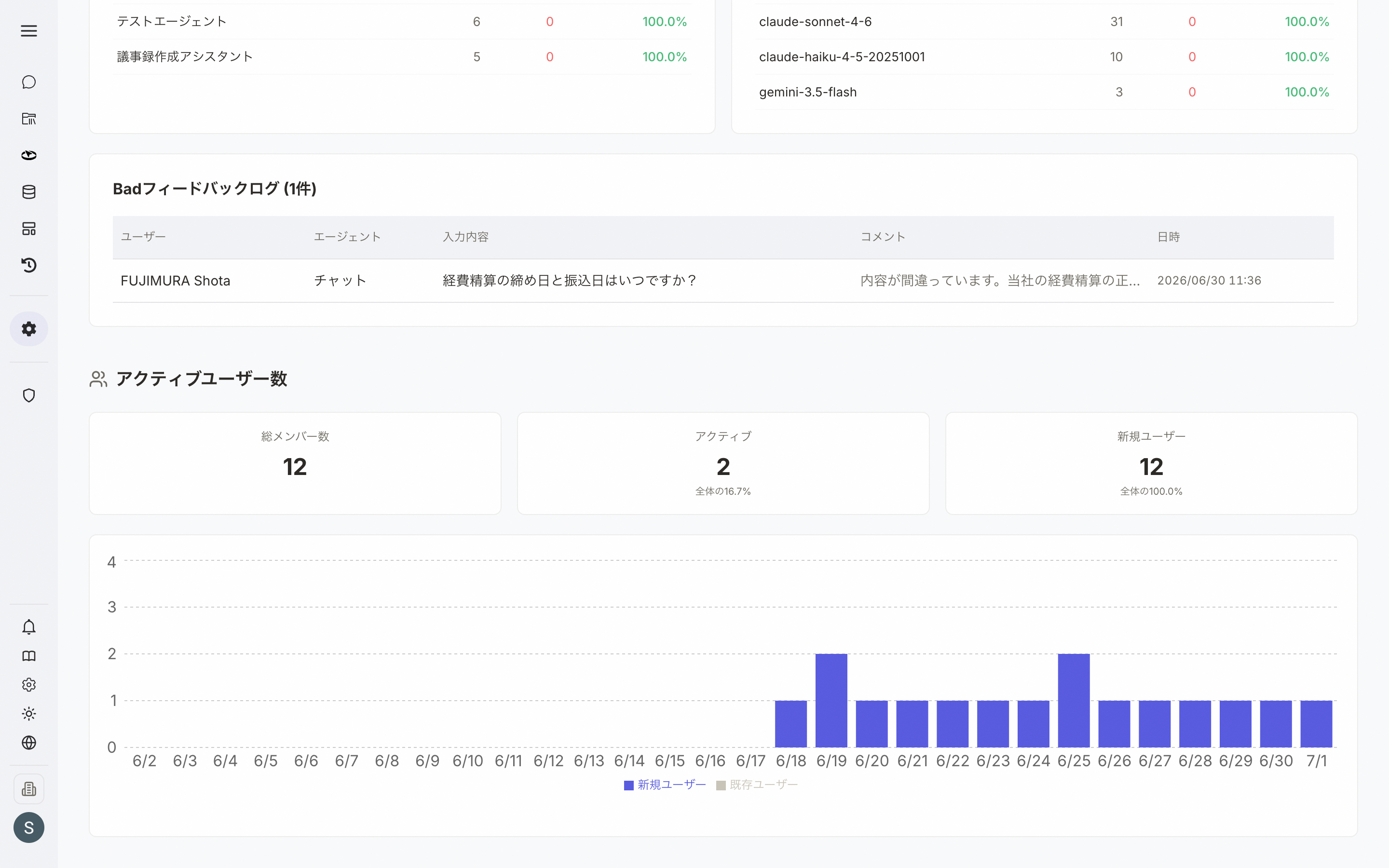Click the gemini-3.5-flash model row

pyautogui.click(x=1044, y=92)
